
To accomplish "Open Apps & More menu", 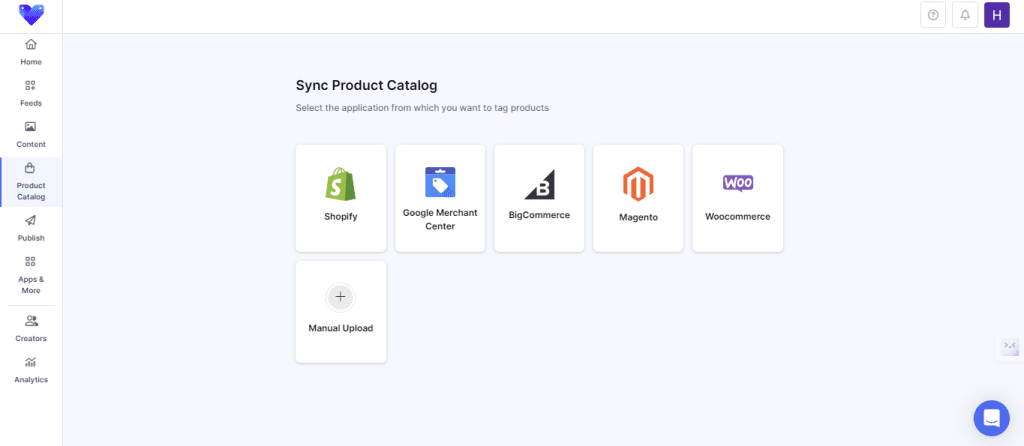I will click(x=31, y=275).
